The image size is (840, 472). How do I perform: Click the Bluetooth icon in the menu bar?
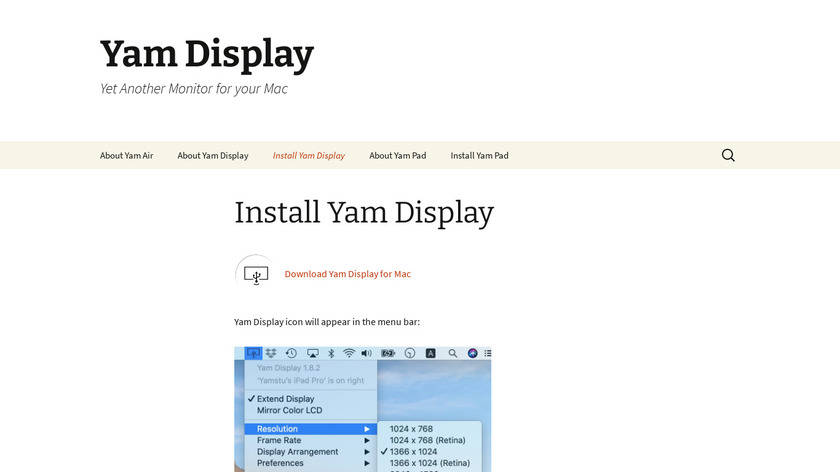point(331,353)
